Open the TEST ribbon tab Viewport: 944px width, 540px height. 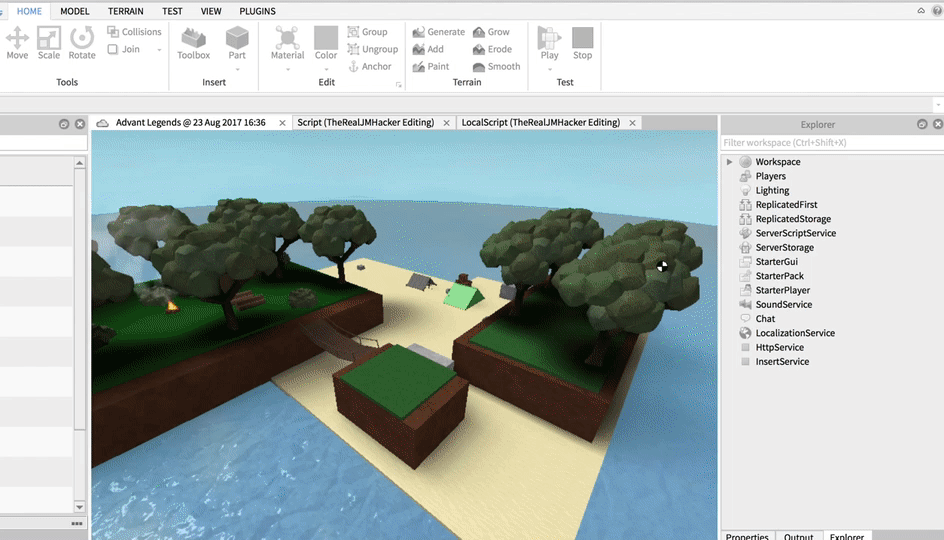coord(172,11)
